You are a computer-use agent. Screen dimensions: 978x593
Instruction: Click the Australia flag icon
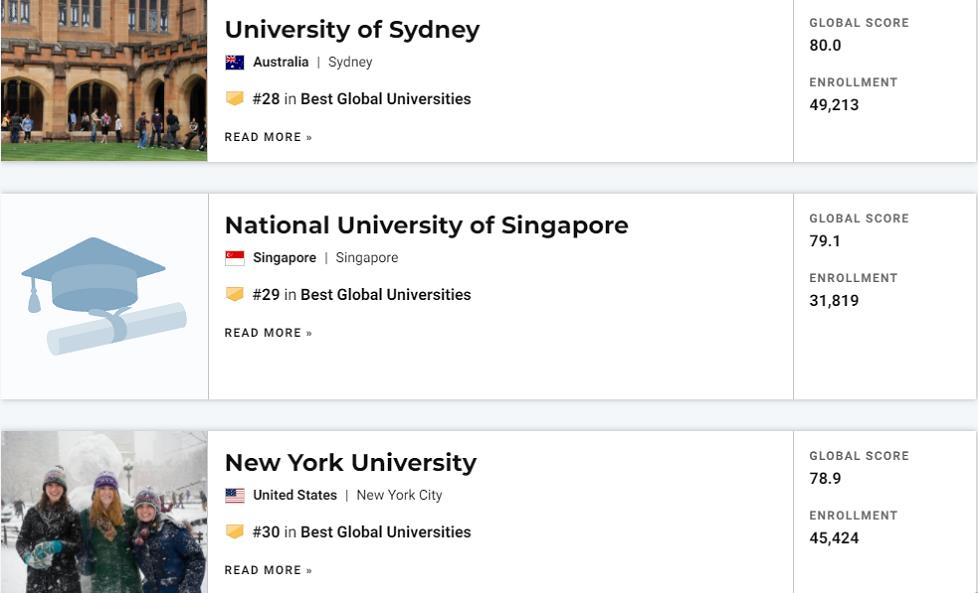point(235,62)
